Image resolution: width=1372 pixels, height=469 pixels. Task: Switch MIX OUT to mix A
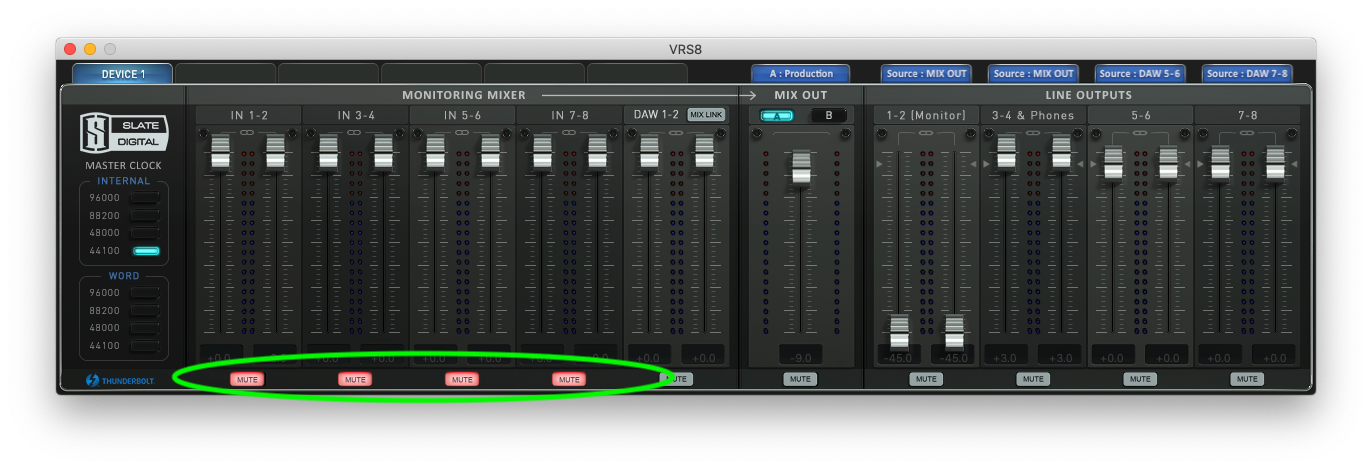(777, 115)
